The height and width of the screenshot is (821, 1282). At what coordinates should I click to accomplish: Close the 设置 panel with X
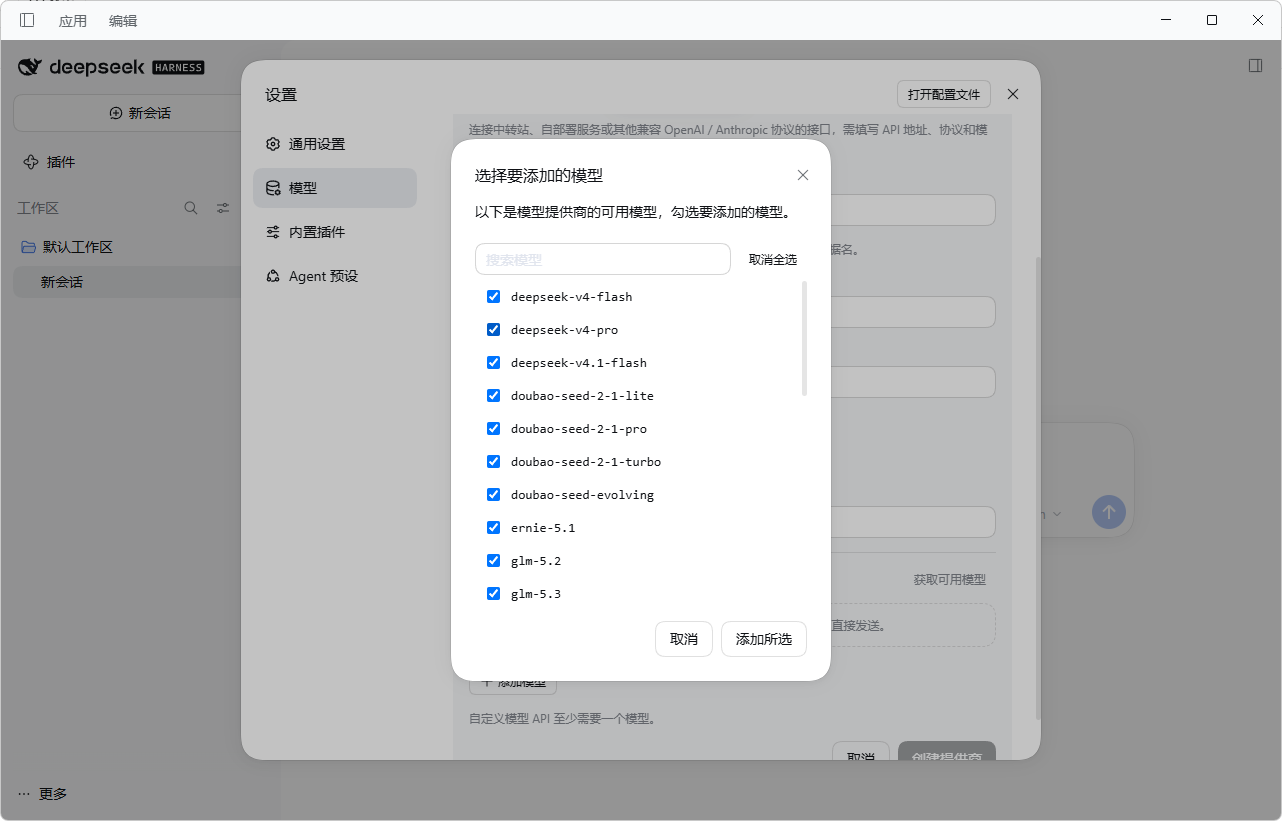tap(1013, 94)
